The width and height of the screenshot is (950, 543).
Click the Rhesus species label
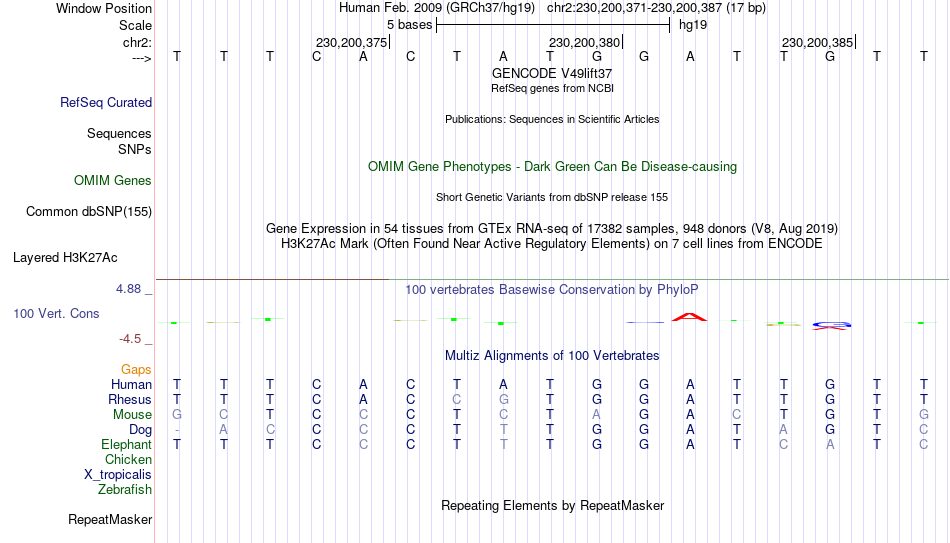pyautogui.click(x=130, y=399)
